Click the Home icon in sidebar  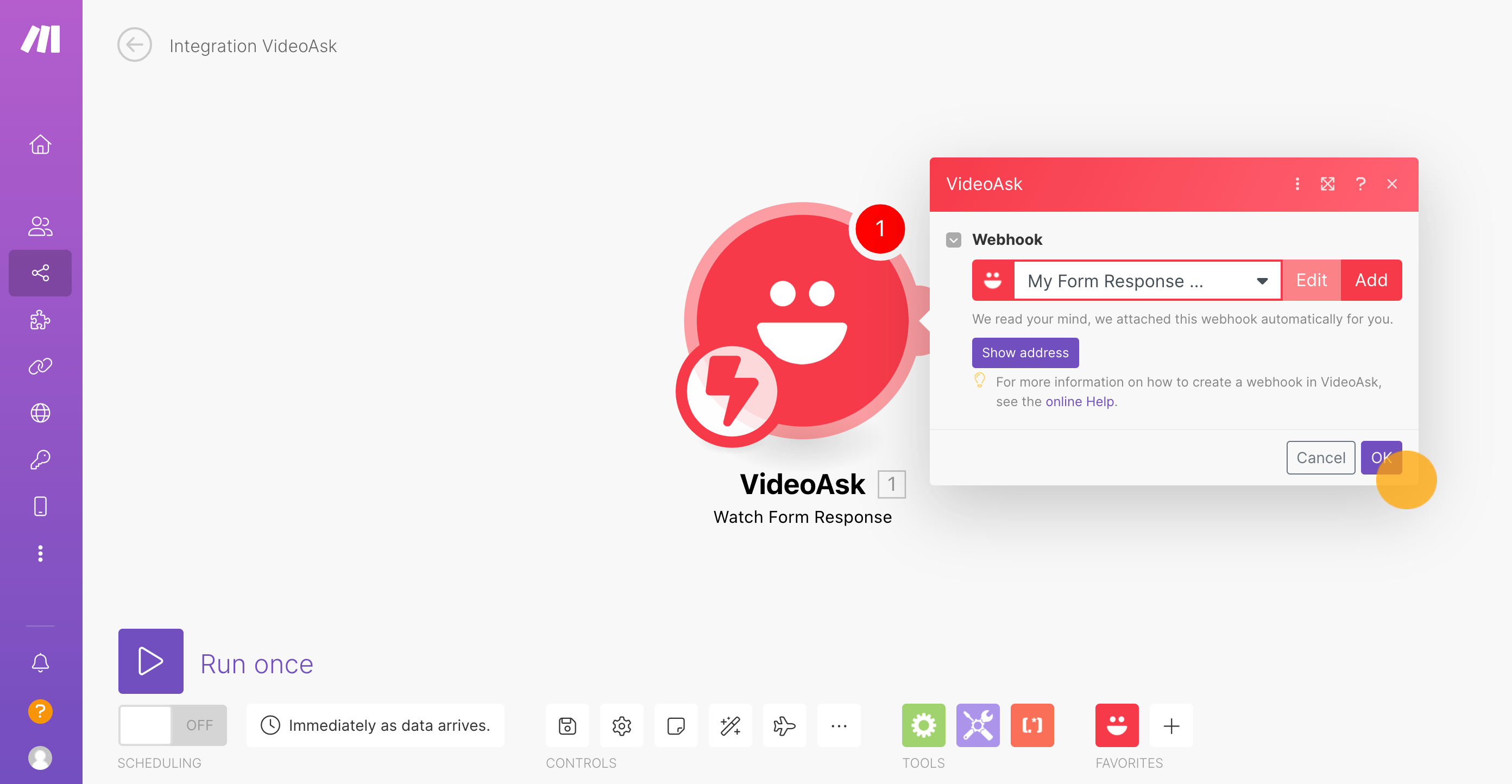41,143
